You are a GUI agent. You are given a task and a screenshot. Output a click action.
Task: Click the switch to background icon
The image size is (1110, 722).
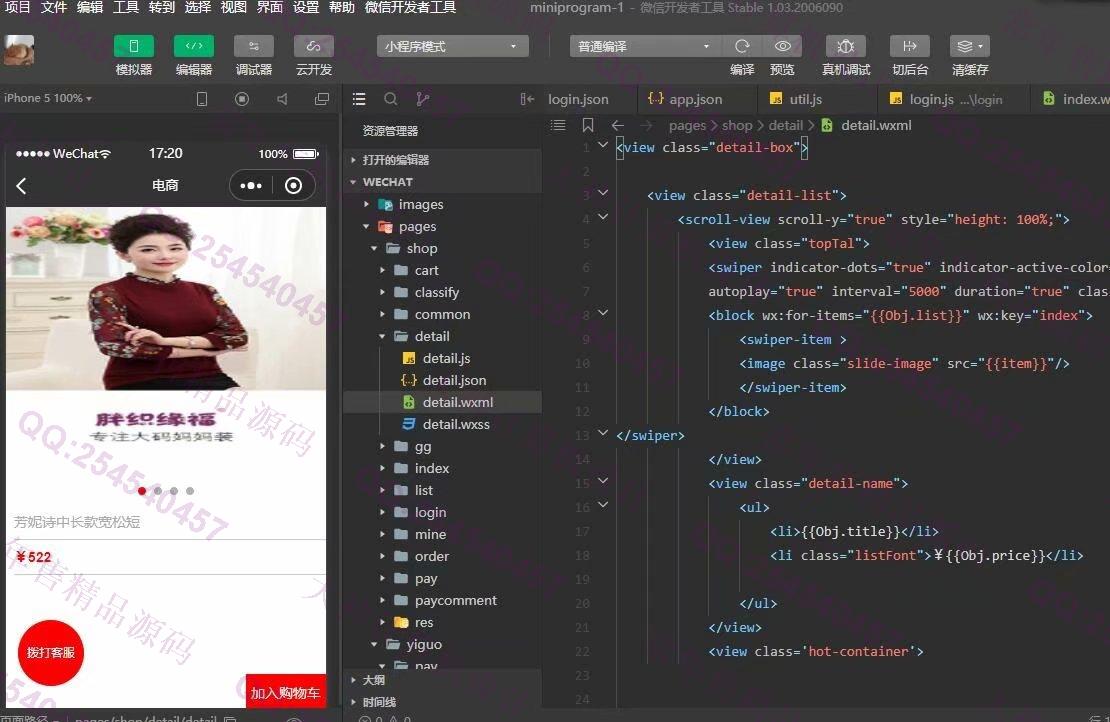tap(909, 47)
